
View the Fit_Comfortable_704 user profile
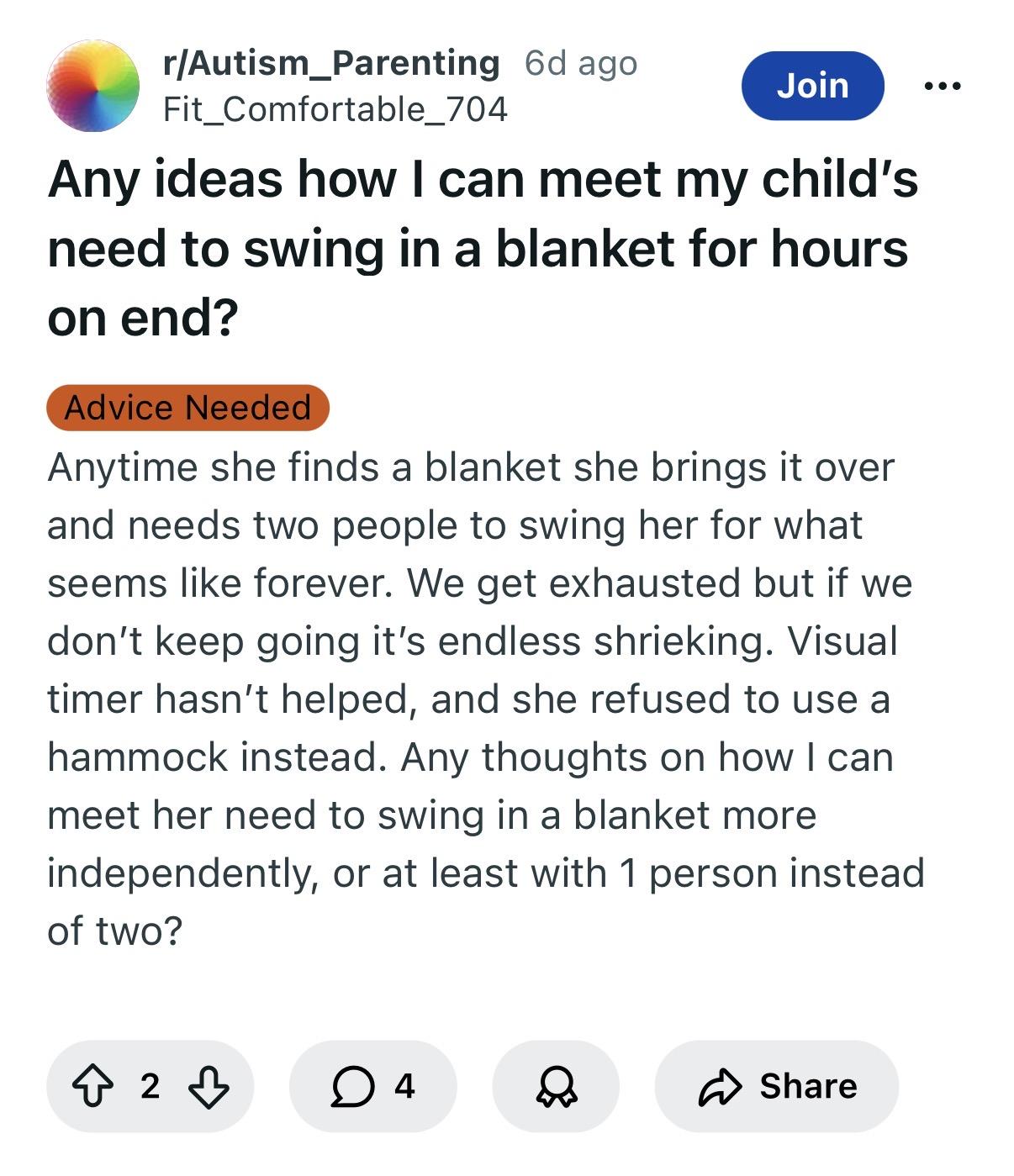(335, 108)
